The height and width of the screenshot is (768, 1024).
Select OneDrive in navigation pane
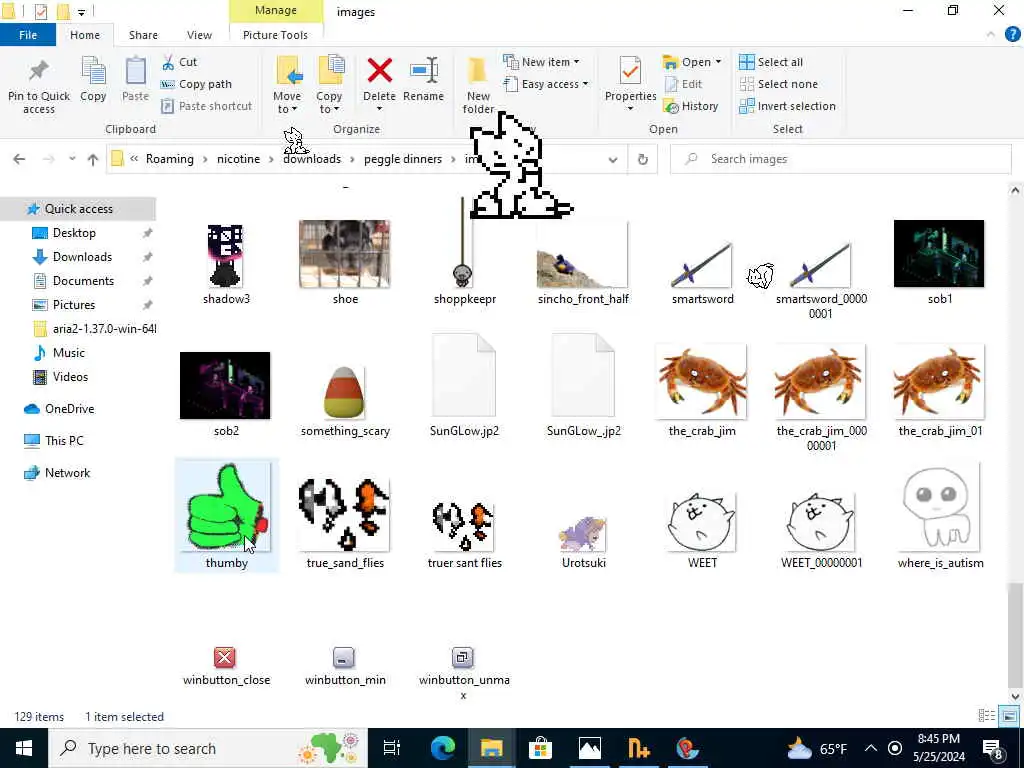click(x=69, y=409)
